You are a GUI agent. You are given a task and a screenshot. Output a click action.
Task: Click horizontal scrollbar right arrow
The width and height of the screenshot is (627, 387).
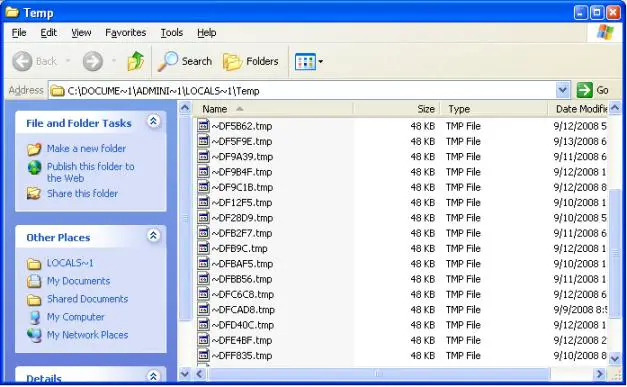[600, 374]
